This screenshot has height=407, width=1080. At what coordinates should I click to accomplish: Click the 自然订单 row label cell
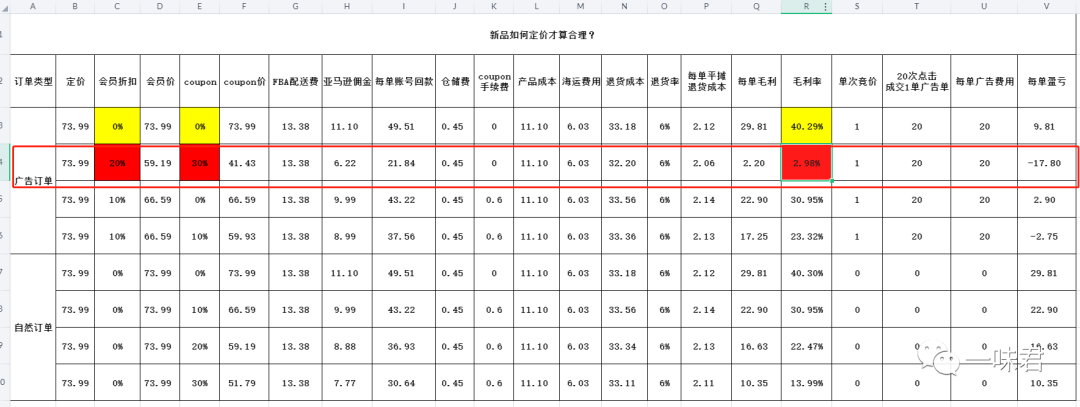34,327
